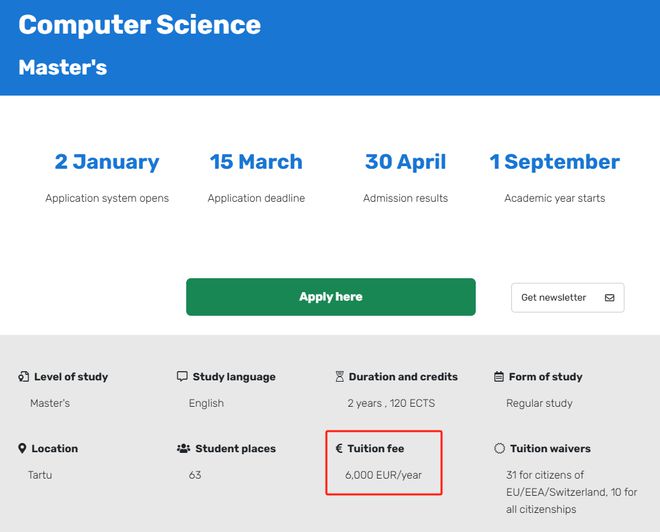Click the Get newsletter button
Screen dimensions: 660x532
click(x=567, y=298)
